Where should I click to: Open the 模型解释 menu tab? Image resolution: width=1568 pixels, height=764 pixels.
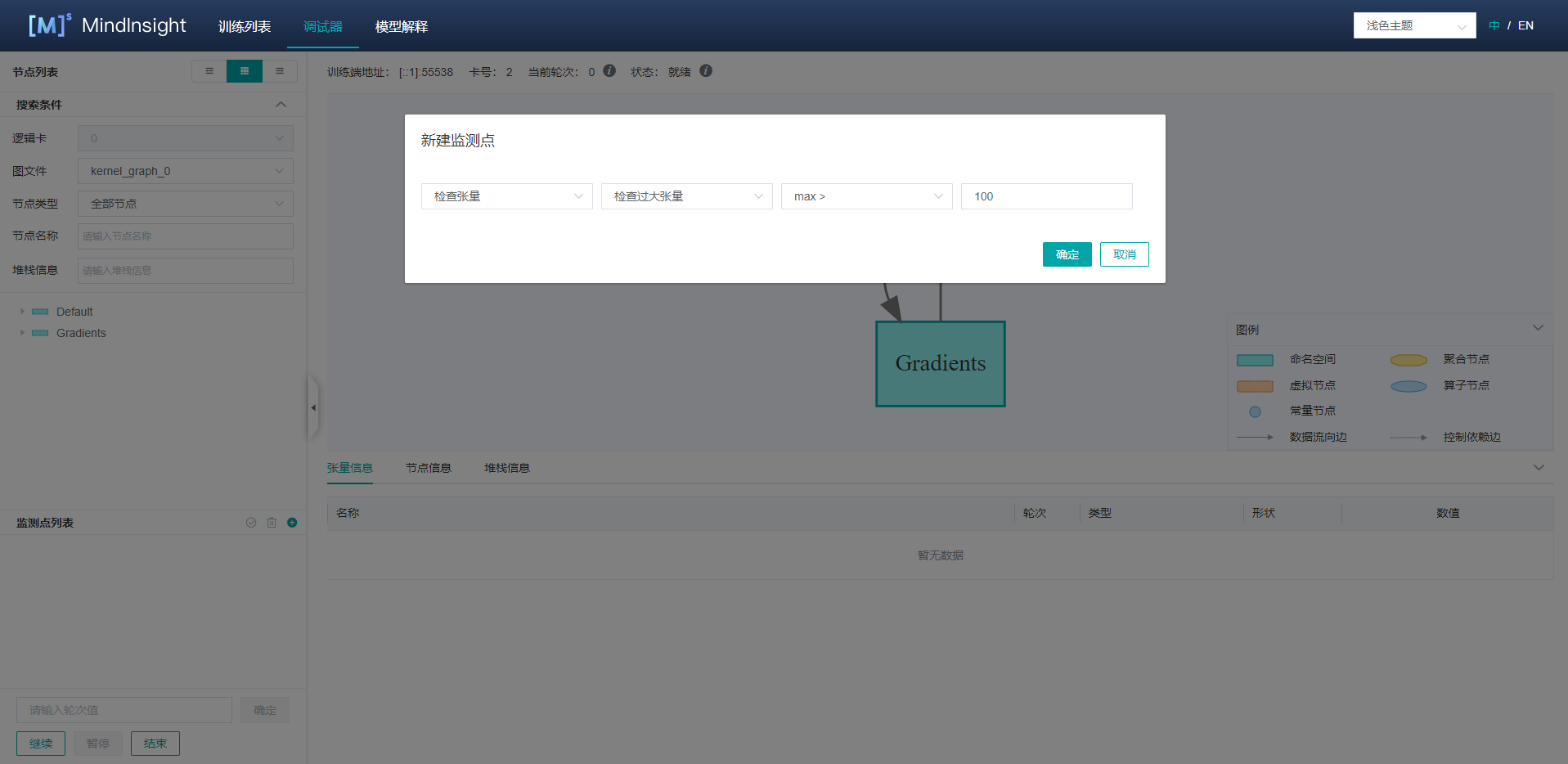(x=402, y=26)
